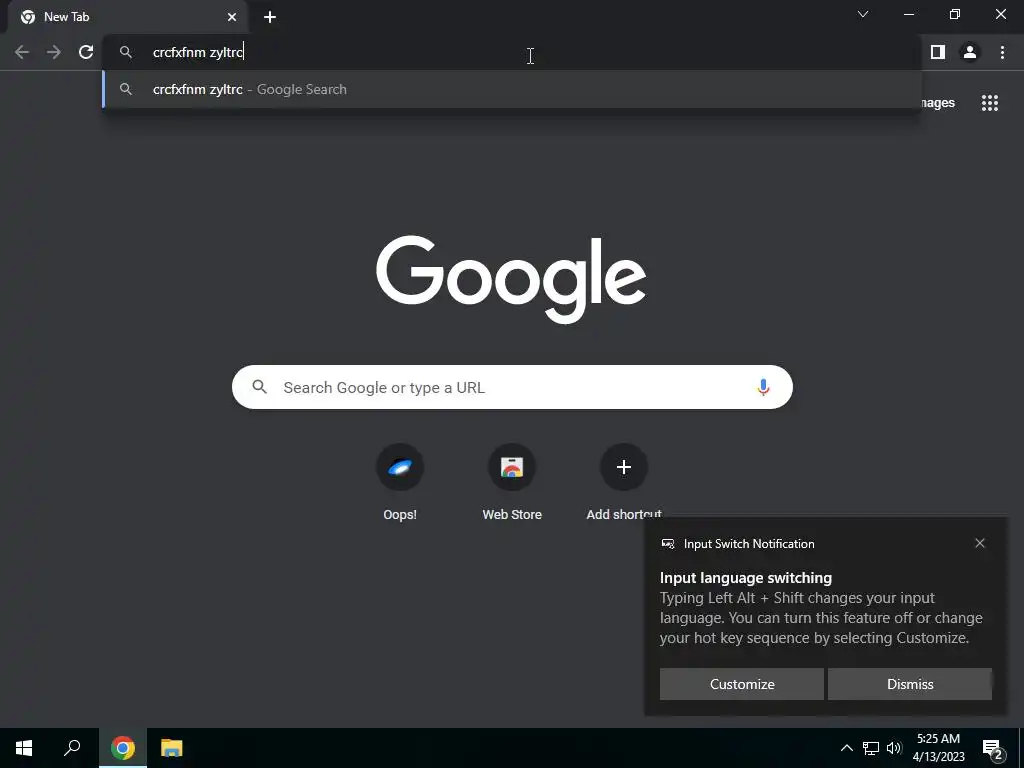Show hidden system tray icons
1024x768 pixels.
tap(846, 748)
